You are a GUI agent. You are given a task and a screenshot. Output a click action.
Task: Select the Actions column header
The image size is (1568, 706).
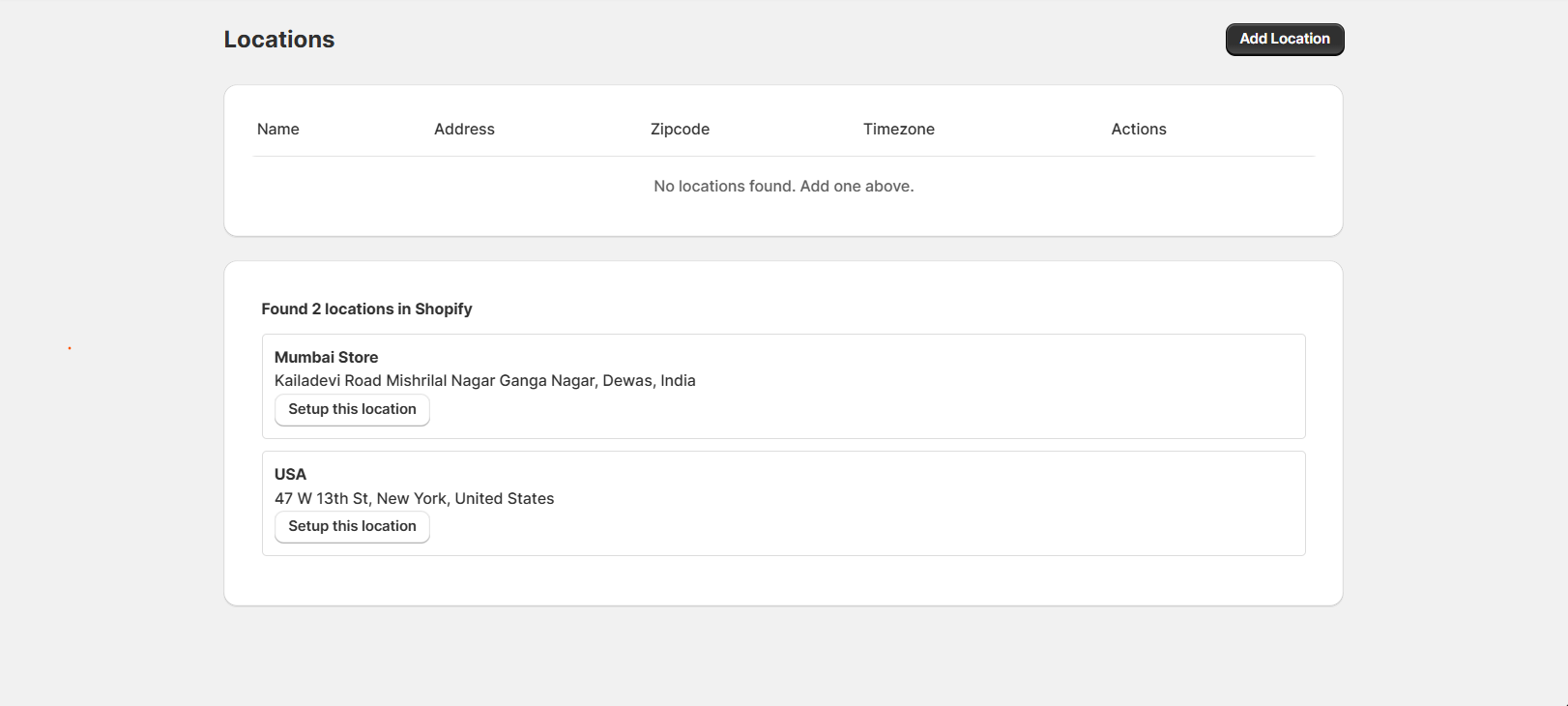[1138, 130]
